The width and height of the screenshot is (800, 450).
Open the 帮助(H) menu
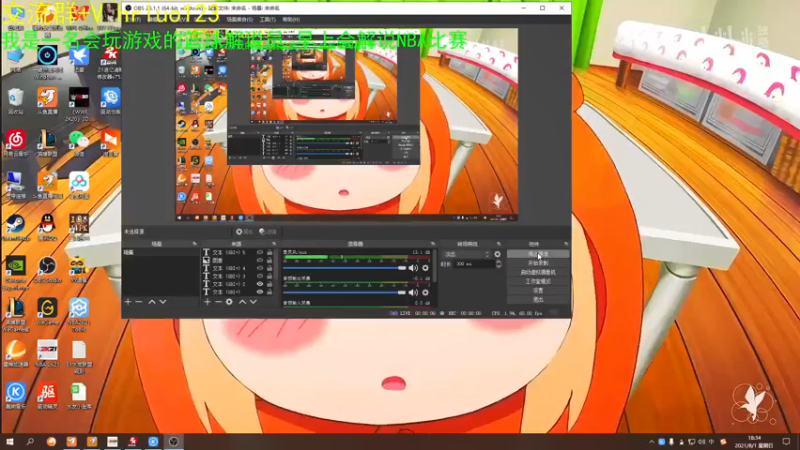click(x=291, y=19)
